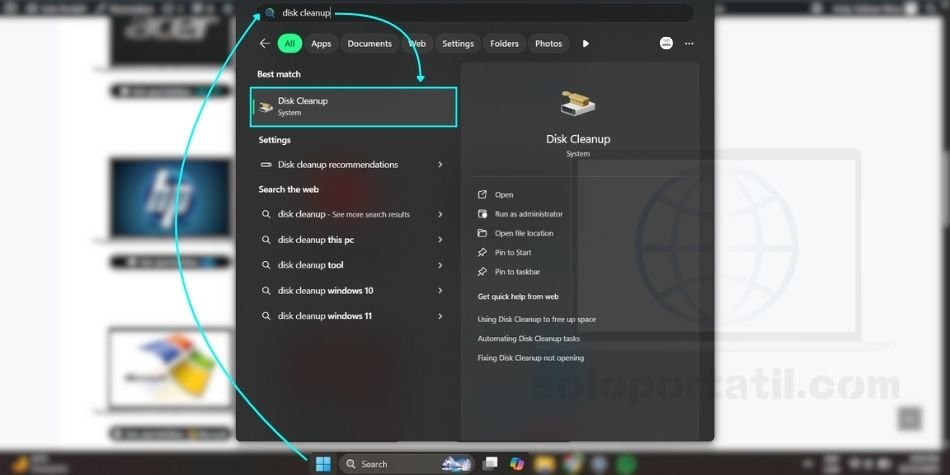
Task: Show more filters with the play arrow
Action: (x=585, y=44)
